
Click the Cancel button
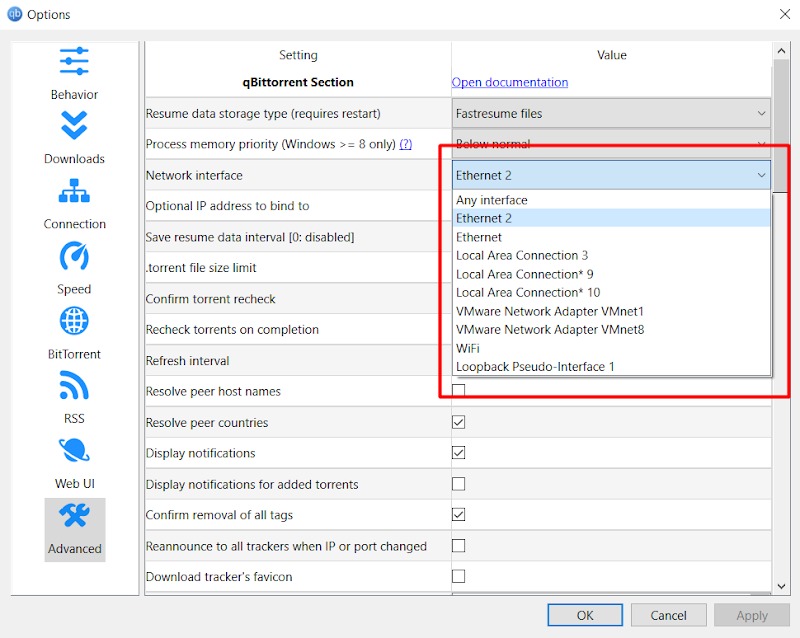pos(668,615)
